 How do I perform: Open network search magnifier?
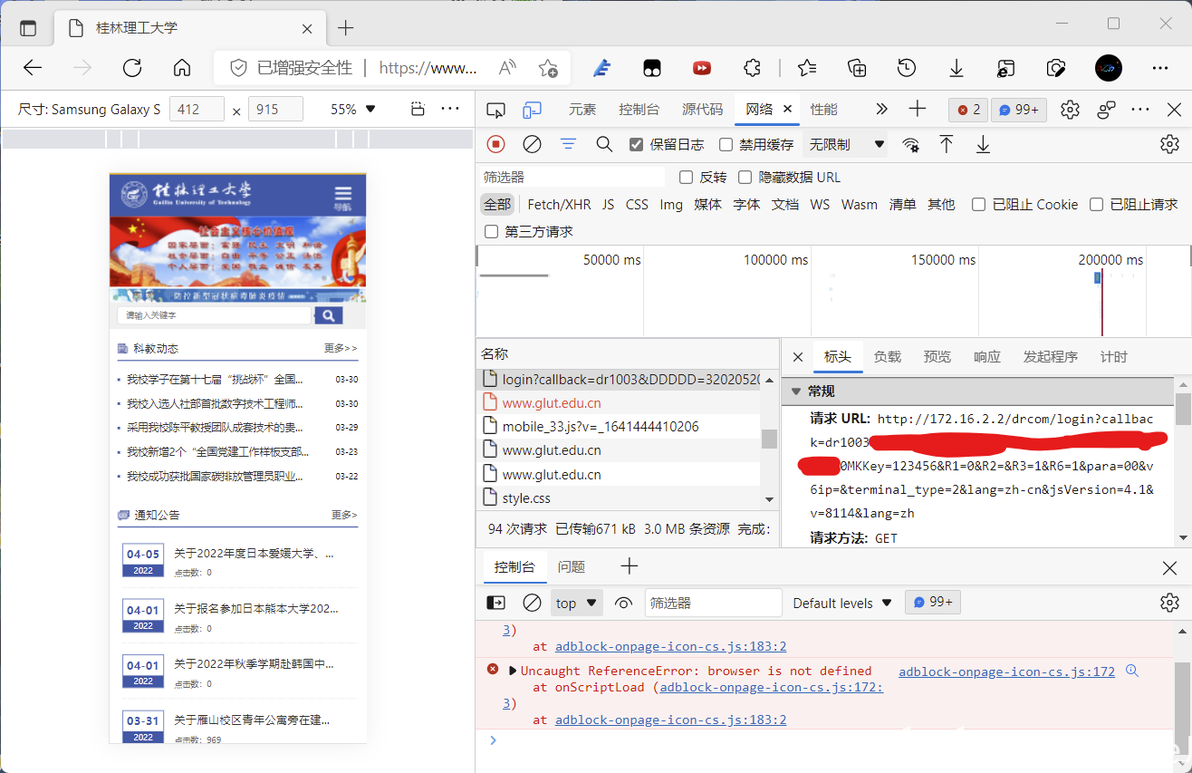[x=604, y=144]
